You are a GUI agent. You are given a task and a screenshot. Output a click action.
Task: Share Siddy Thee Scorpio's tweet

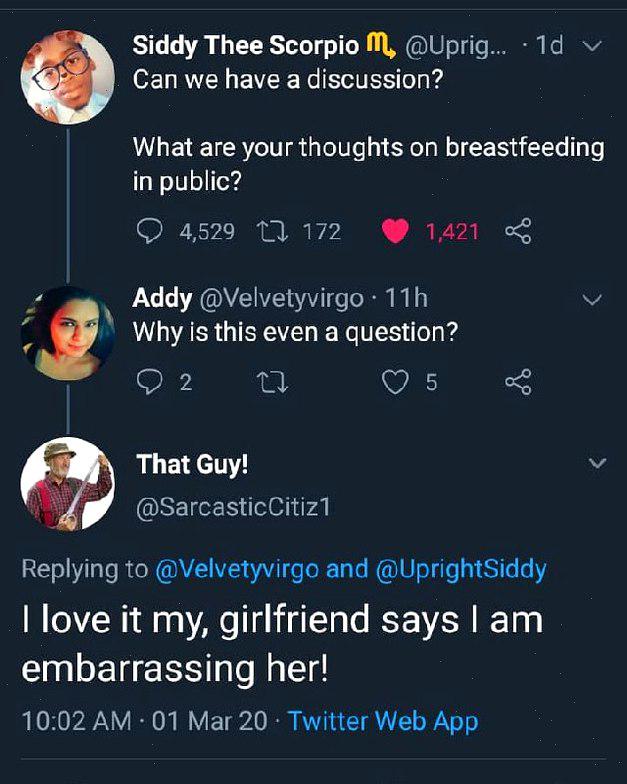[517, 232]
